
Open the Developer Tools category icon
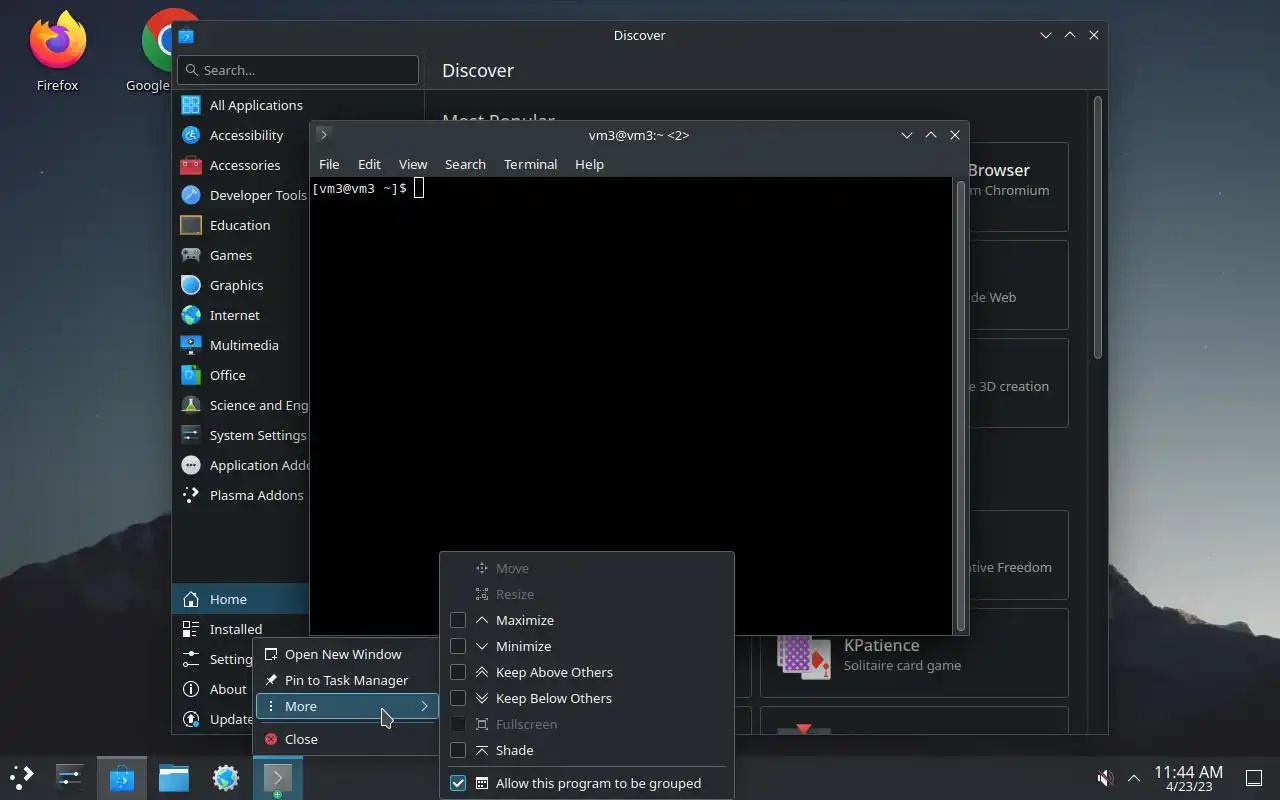tap(191, 195)
